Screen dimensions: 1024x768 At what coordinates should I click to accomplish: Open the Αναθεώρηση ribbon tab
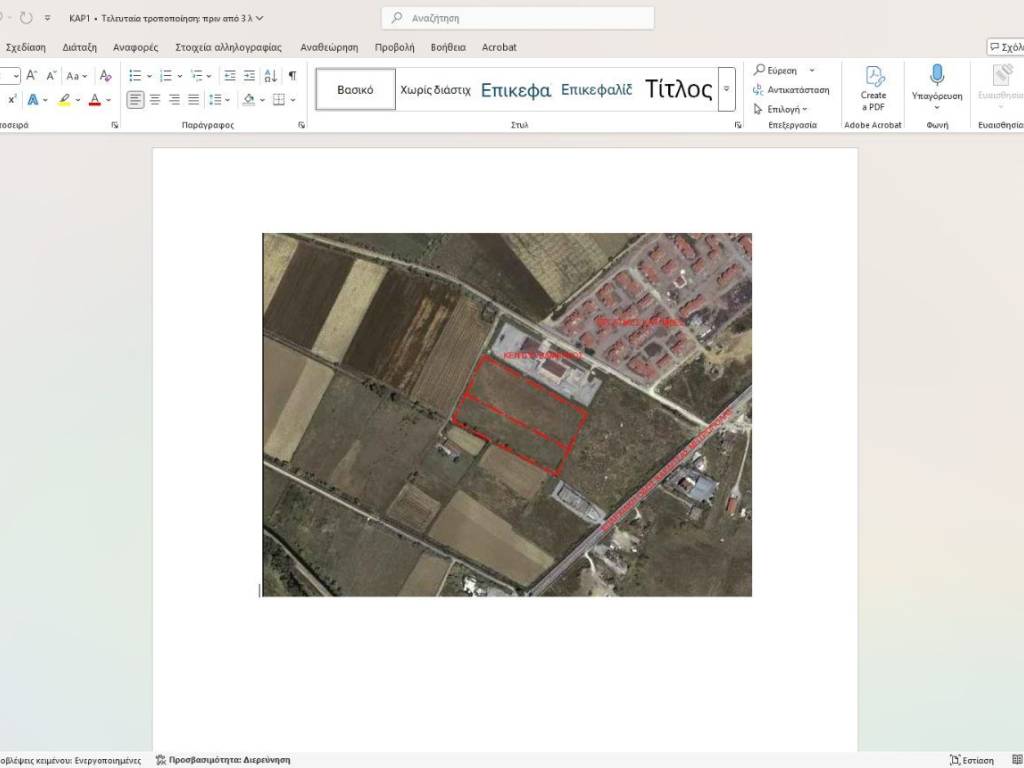click(329, 47)
